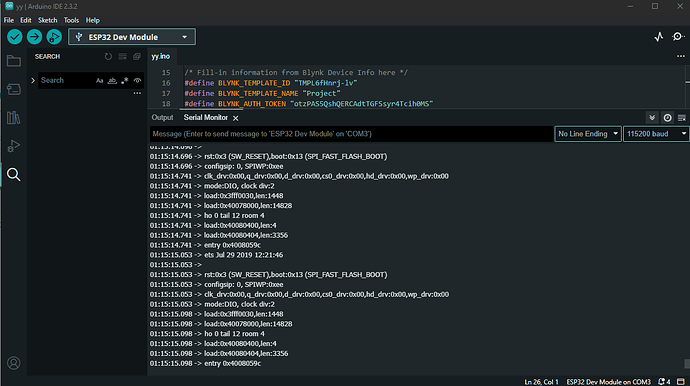Select the Serial Monitor tab
Screen dimensions: 690x386
tap(206, 118)
